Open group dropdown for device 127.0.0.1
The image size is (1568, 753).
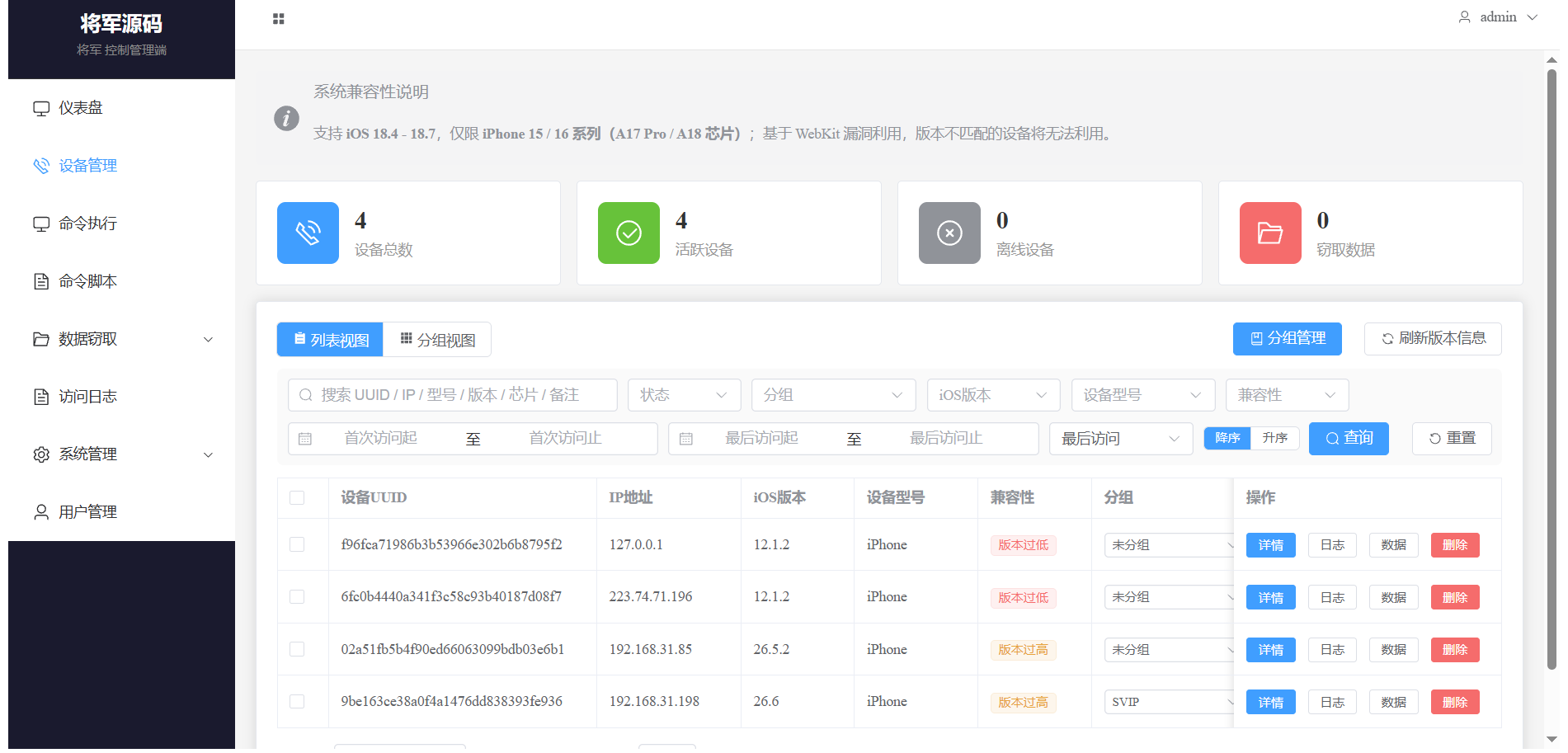(1169, 545)
